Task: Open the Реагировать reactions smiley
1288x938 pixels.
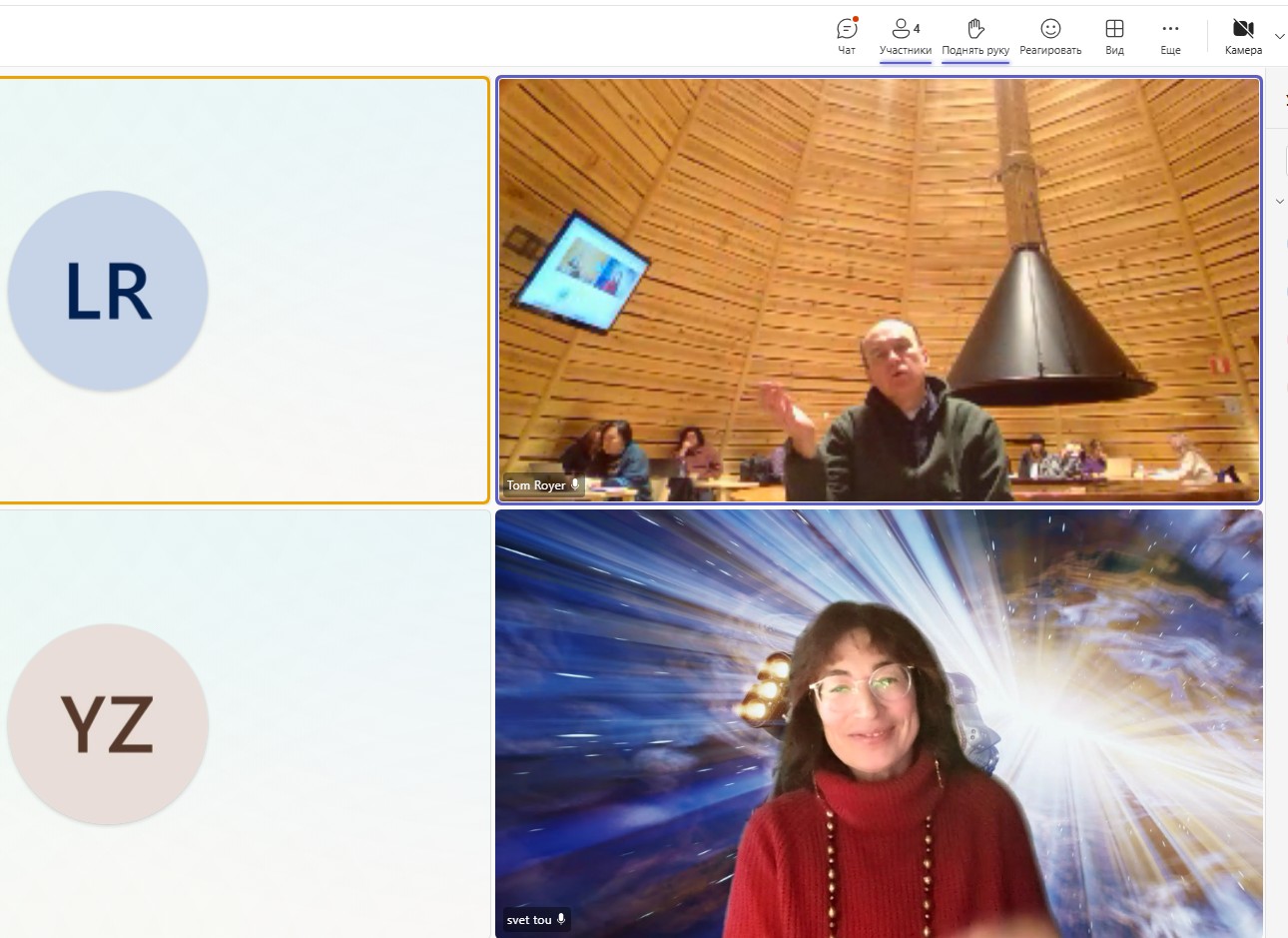Action: (1050, 35)
